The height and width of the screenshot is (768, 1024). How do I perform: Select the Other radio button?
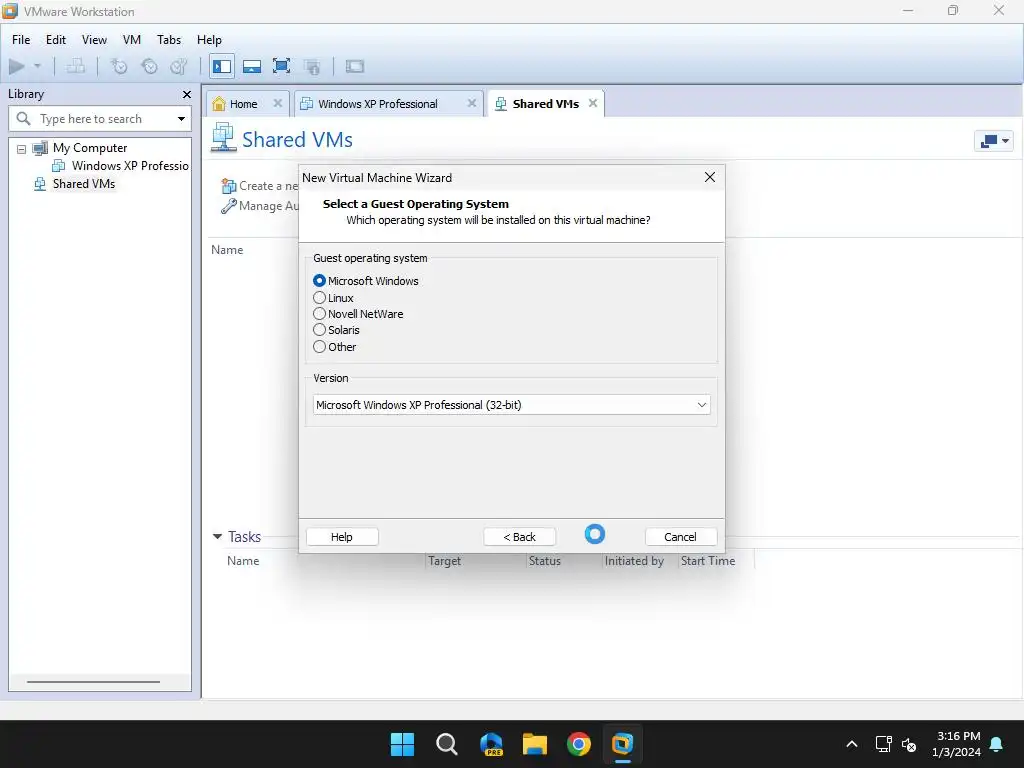pos(319,347)
